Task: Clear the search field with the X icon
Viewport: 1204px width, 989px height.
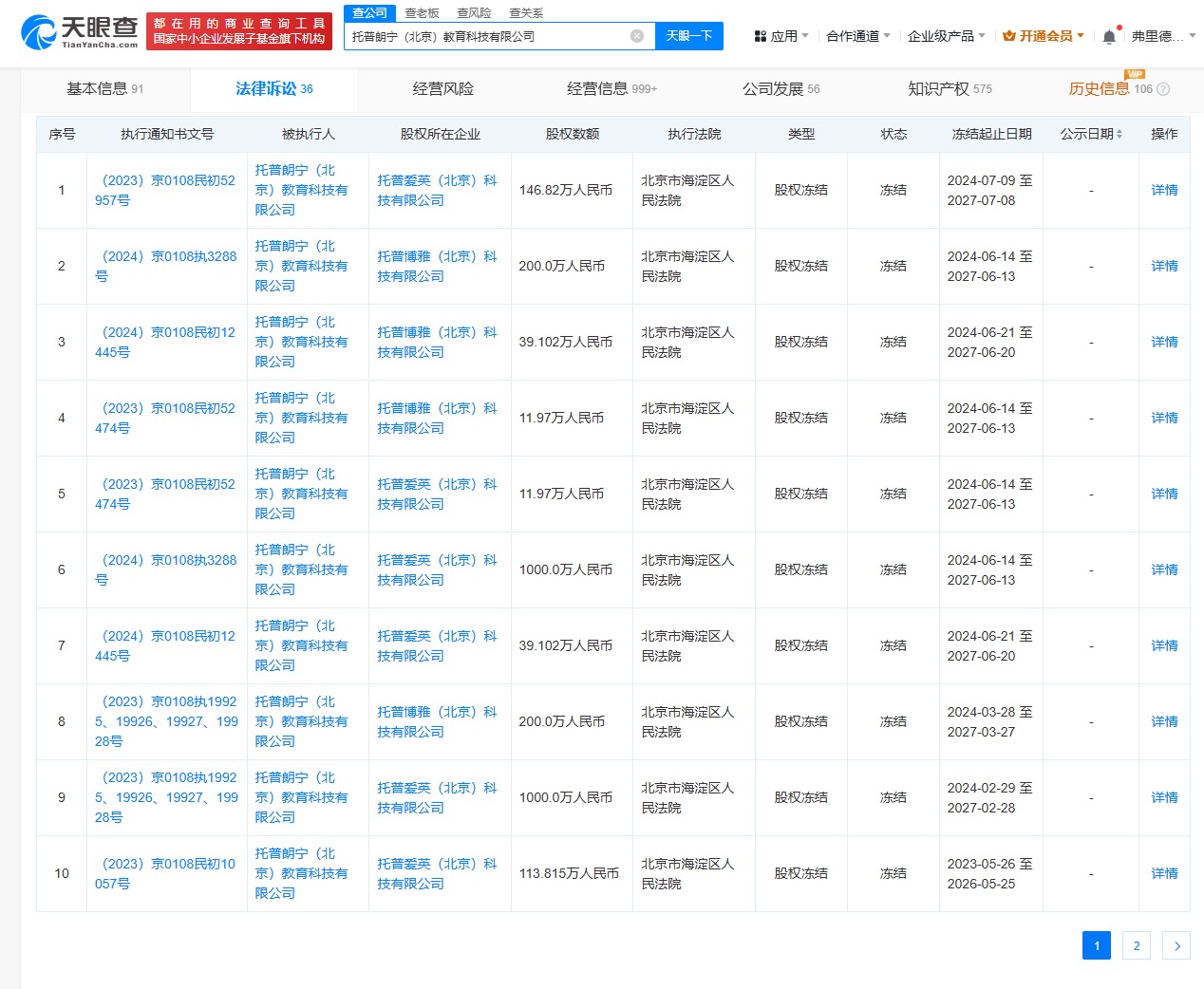Action: coord(637,36)
